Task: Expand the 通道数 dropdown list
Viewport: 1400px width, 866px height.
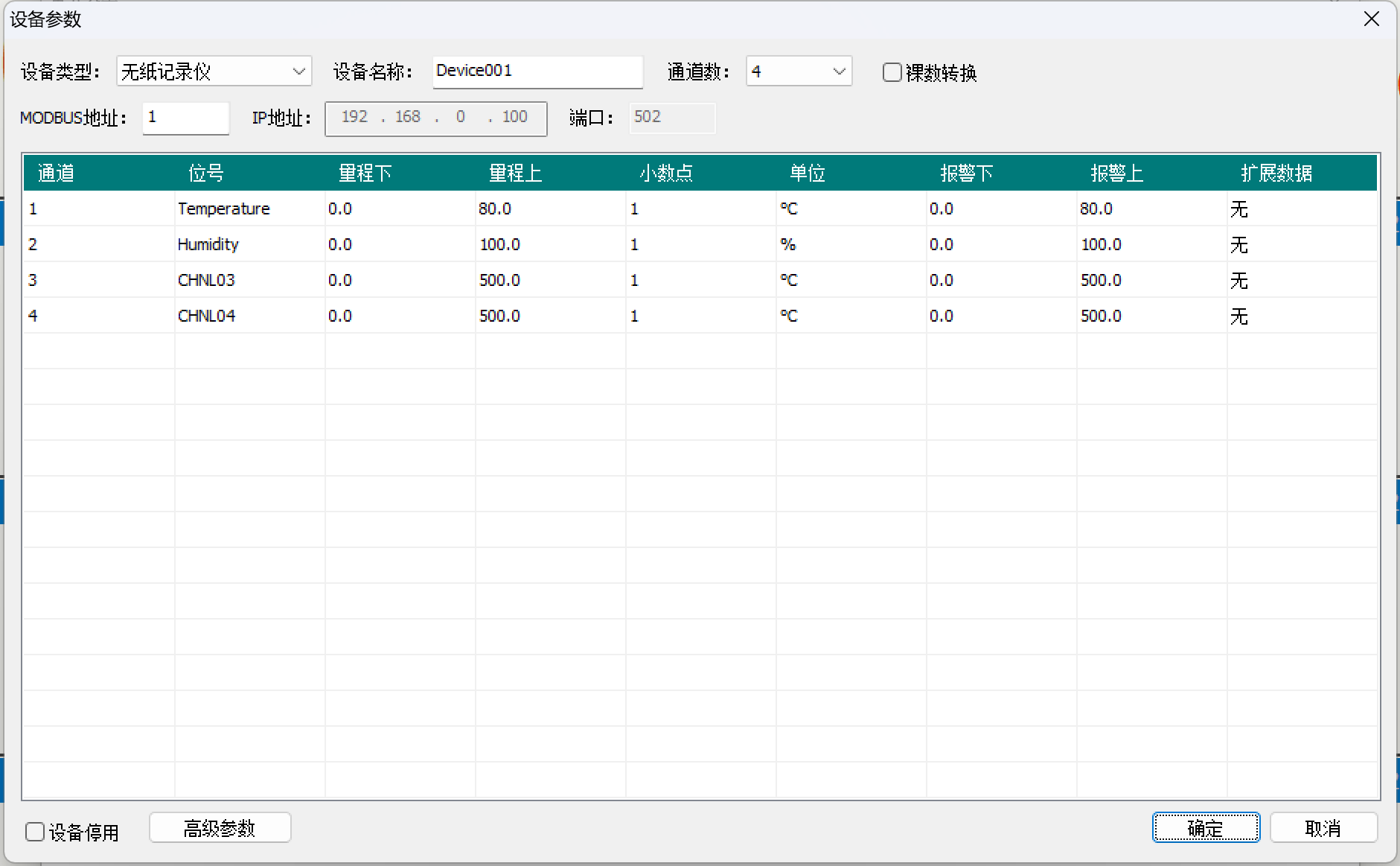Action: (x=799, y=71)
